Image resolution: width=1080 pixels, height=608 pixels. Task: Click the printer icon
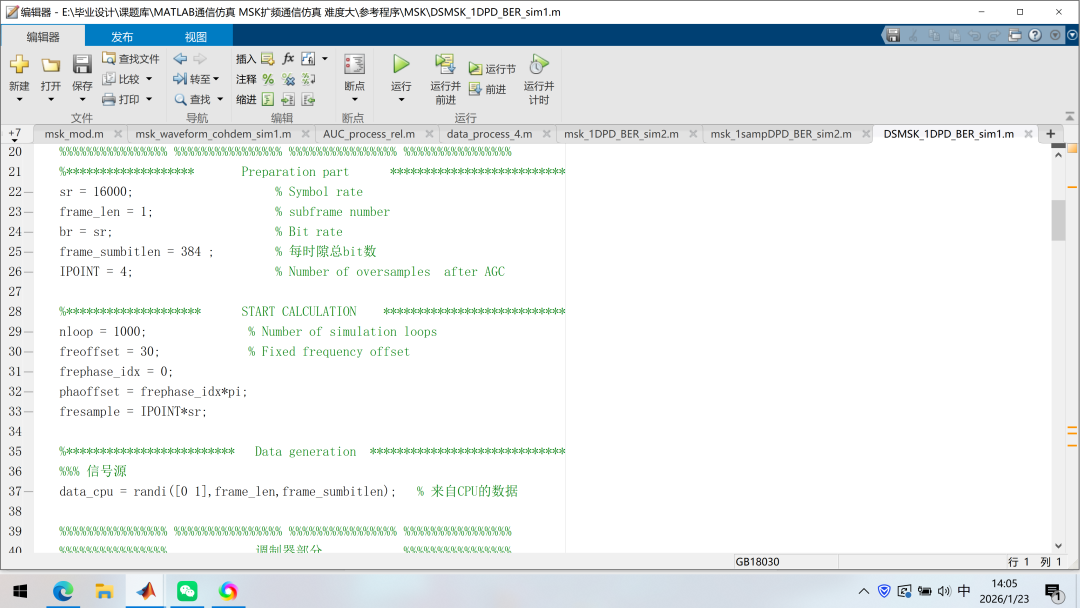(109, 99)
